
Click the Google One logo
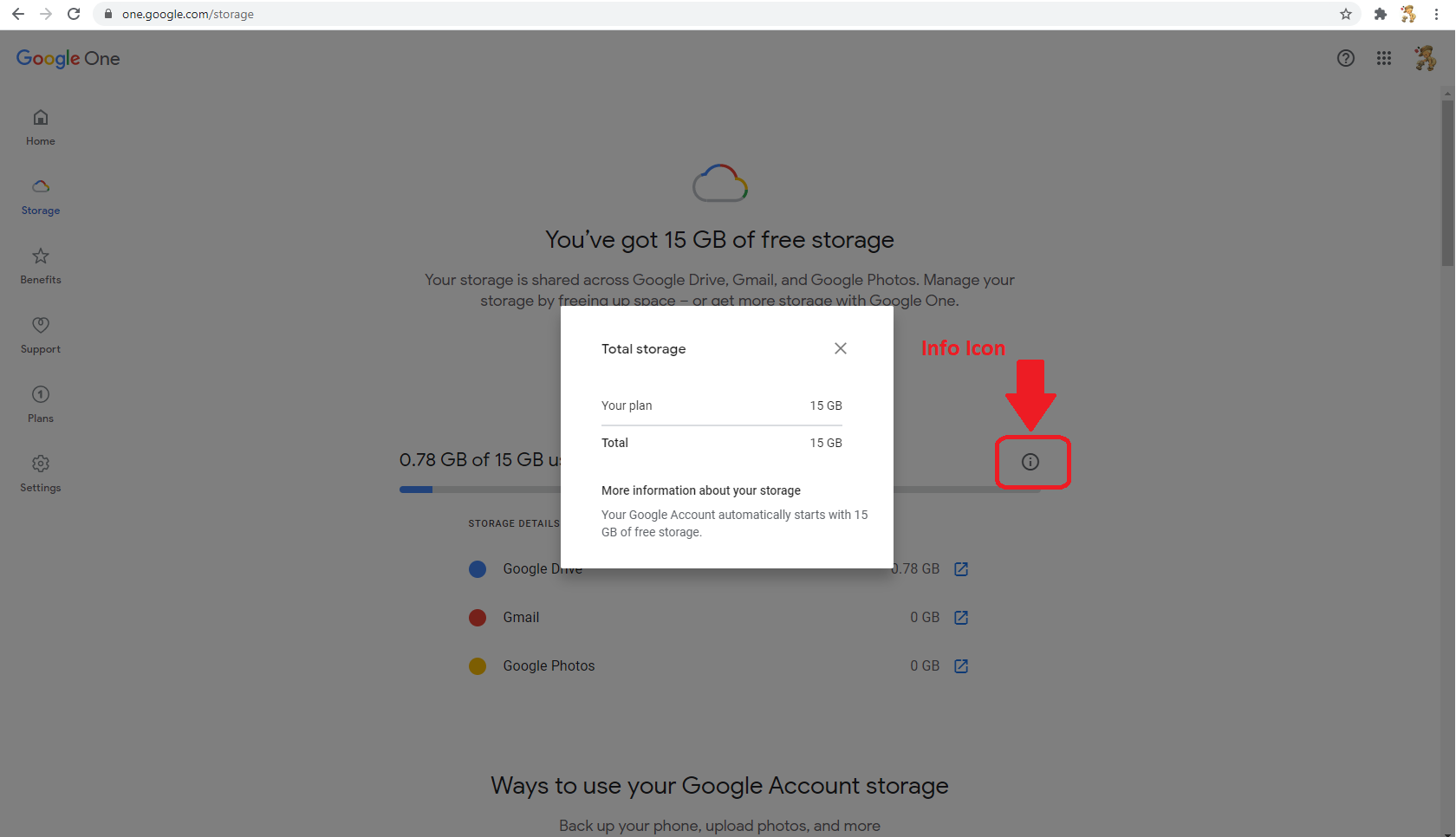[x=68, y=58]
